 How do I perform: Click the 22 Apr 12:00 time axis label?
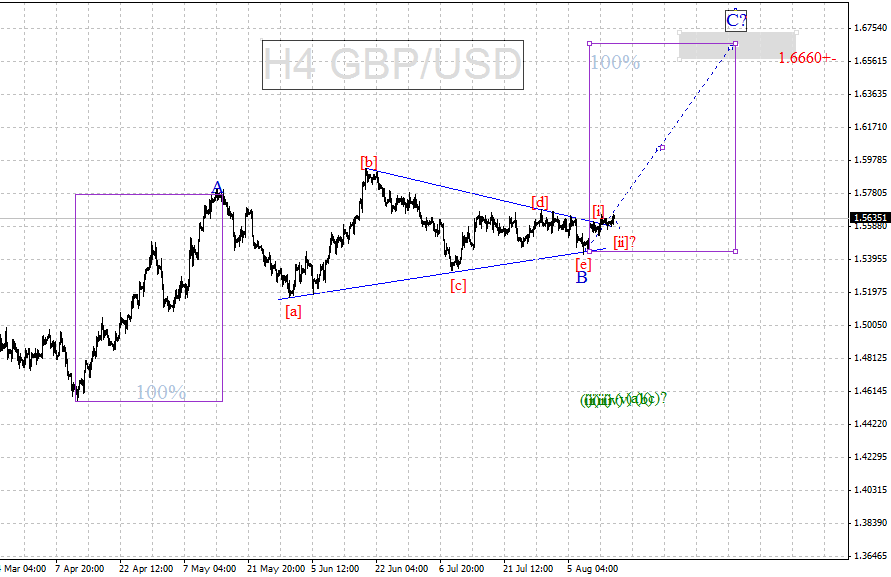pos(146,568)
